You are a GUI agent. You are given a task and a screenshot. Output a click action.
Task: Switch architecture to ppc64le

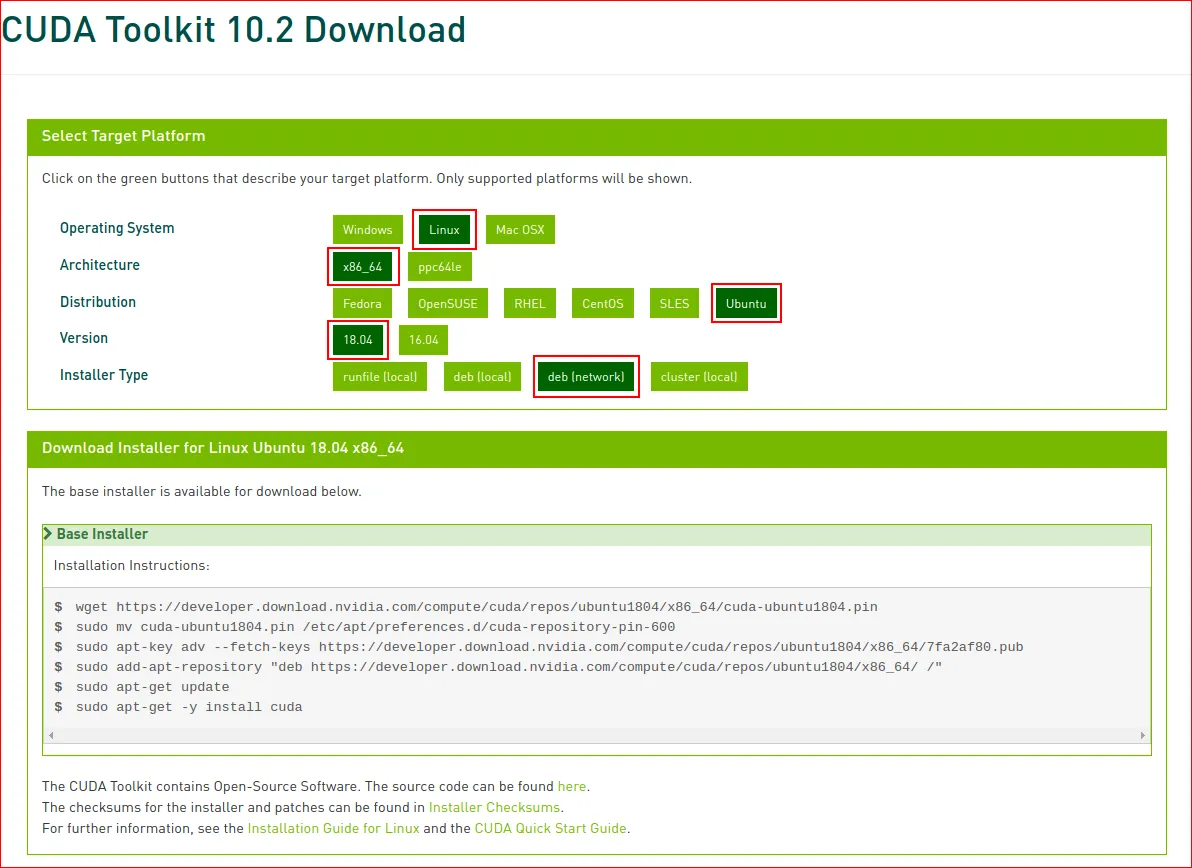coord(440,266)
